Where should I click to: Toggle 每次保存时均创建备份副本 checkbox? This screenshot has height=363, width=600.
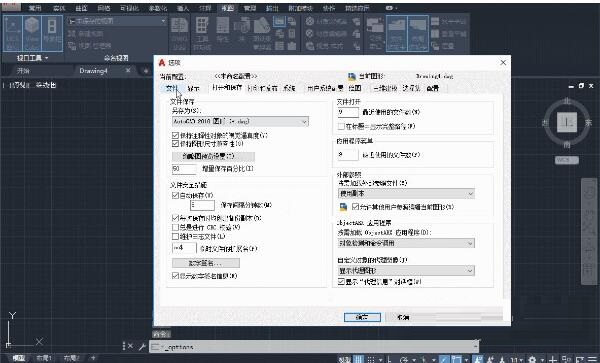pyautogui.click(x=175, y=218)
